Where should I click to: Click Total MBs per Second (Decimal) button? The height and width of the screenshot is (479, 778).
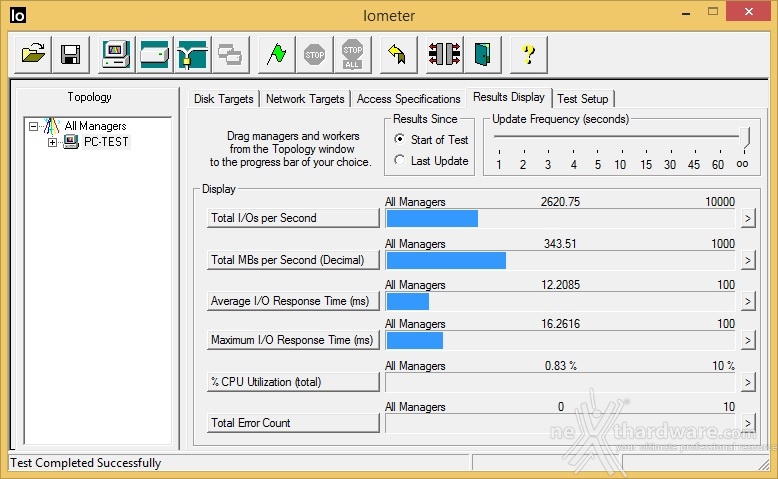click(293, 260)
